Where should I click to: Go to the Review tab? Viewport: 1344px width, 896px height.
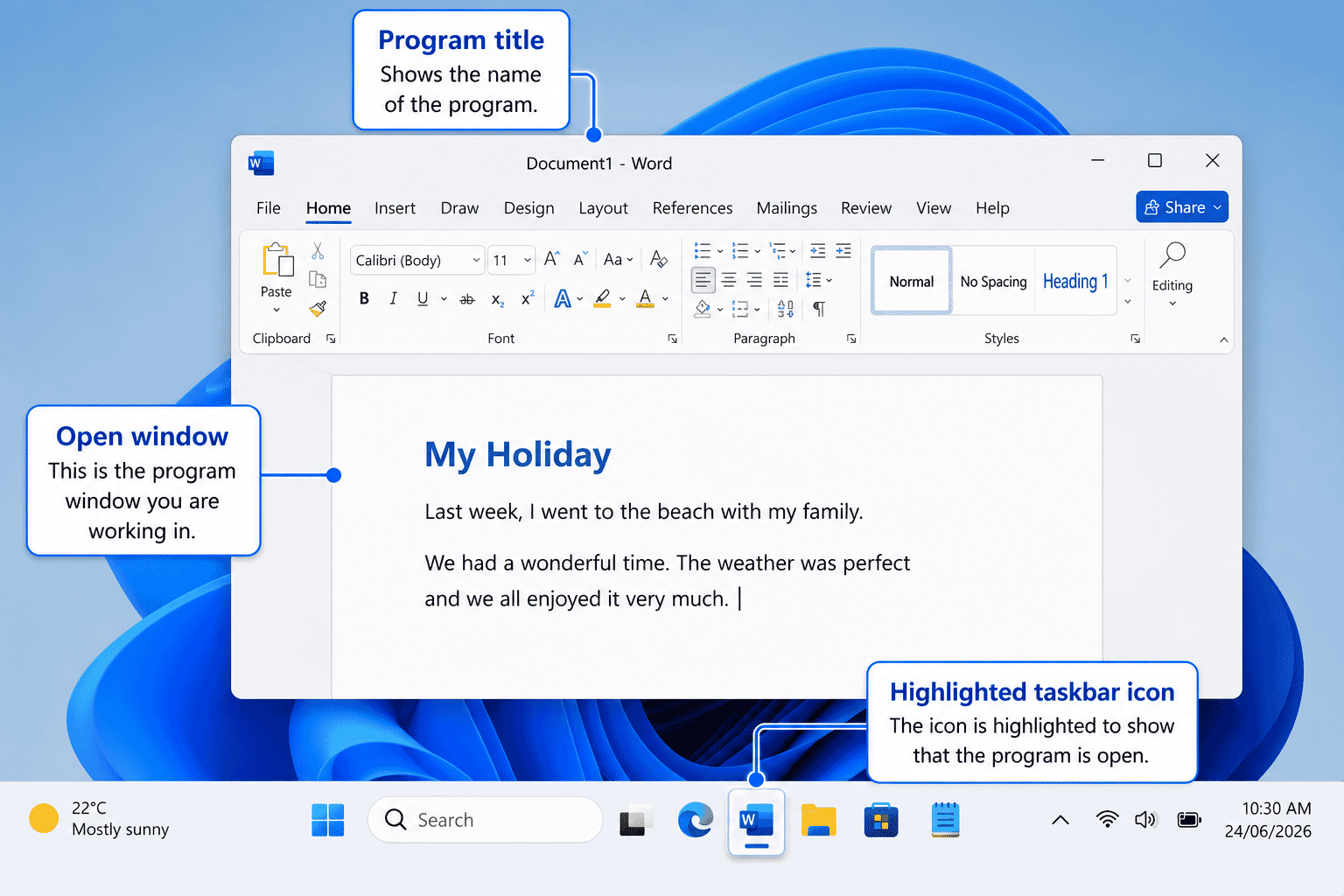866,208
